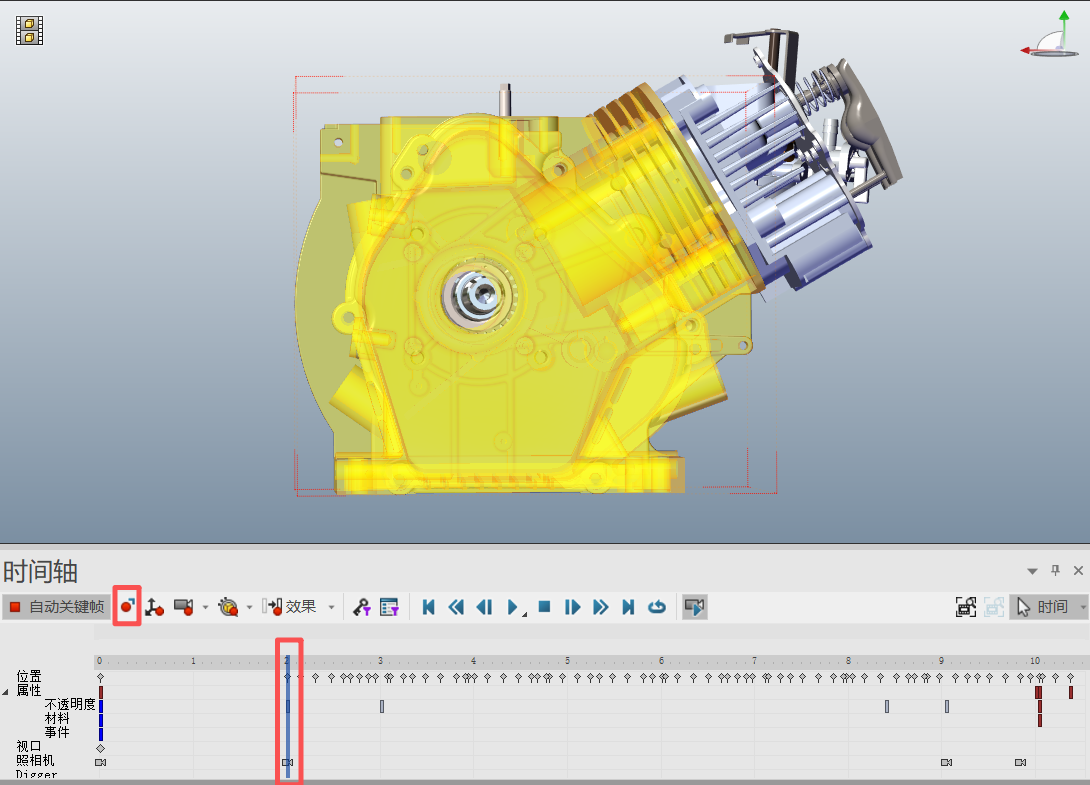This screenshot has height=785, width=1090.
Task: Toggle the camera playback mode icon
Action: tap(694, 607)
